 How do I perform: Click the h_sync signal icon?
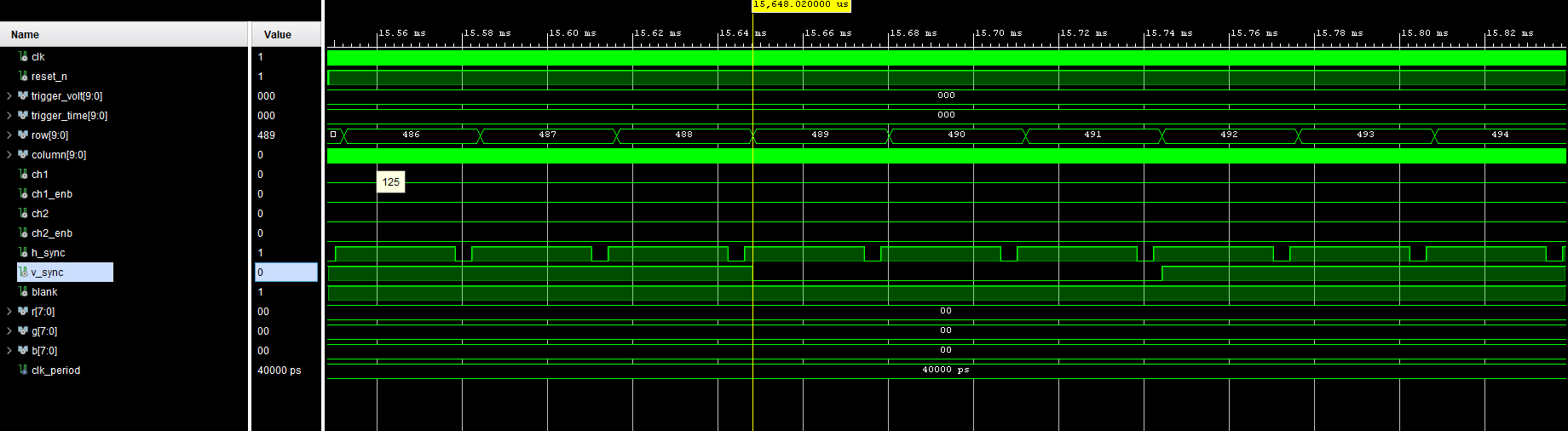tap(23, 252)
